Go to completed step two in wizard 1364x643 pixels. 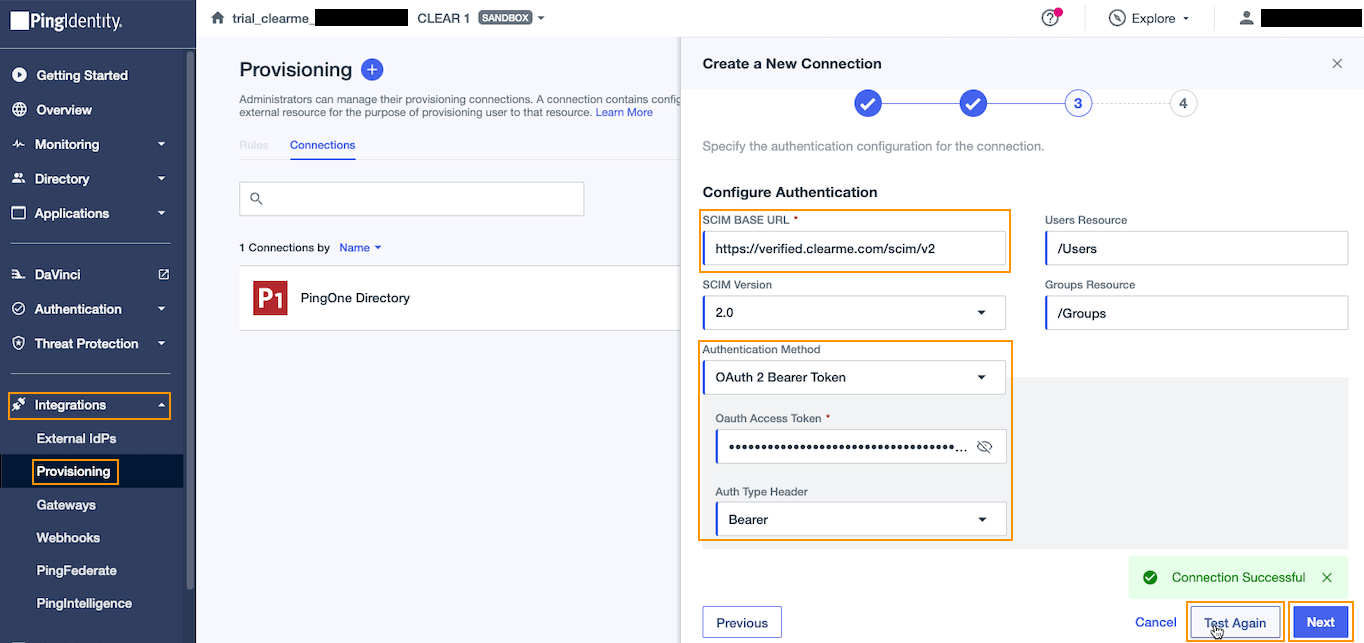click(974, 103)
